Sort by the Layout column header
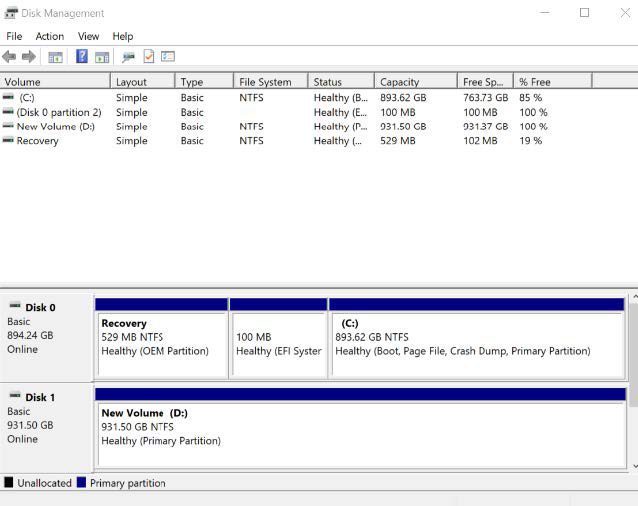This screenshot has height=506, width=638. pyautogui.click(x=143, y=82)
